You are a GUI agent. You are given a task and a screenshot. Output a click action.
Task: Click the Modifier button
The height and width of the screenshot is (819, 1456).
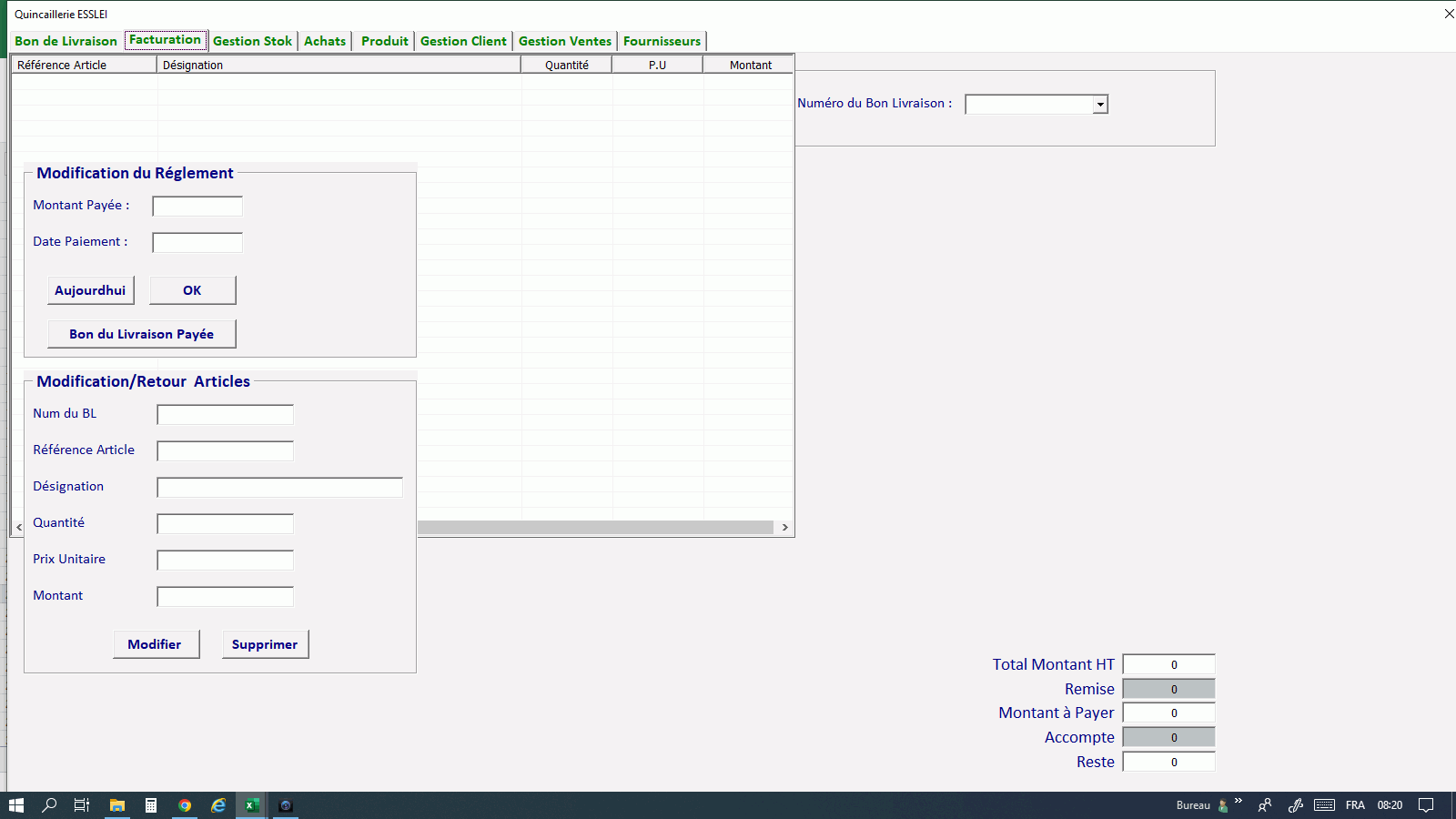point(155,644)
